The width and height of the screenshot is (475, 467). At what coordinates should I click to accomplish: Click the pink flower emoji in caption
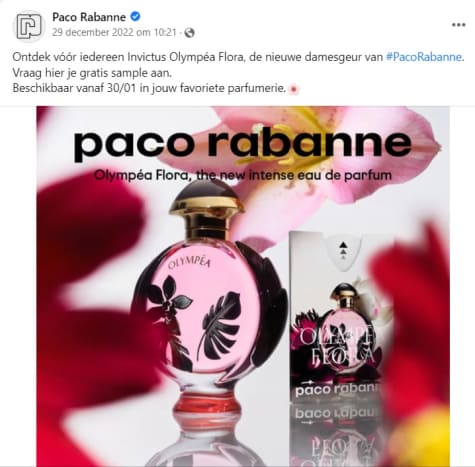pos(294,89)
